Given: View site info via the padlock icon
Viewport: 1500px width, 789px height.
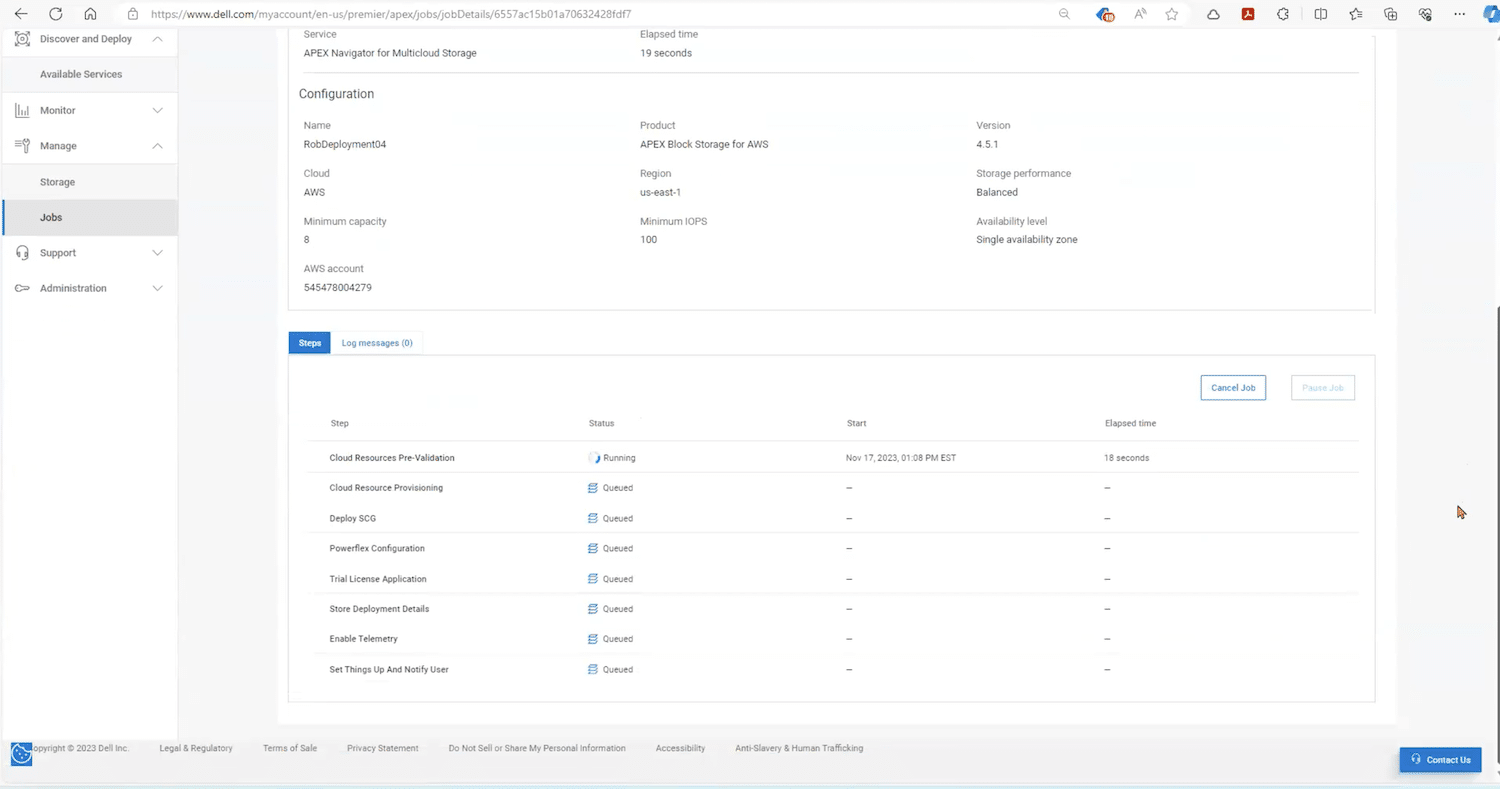Looking at the screenshot, I should (133, 14).
